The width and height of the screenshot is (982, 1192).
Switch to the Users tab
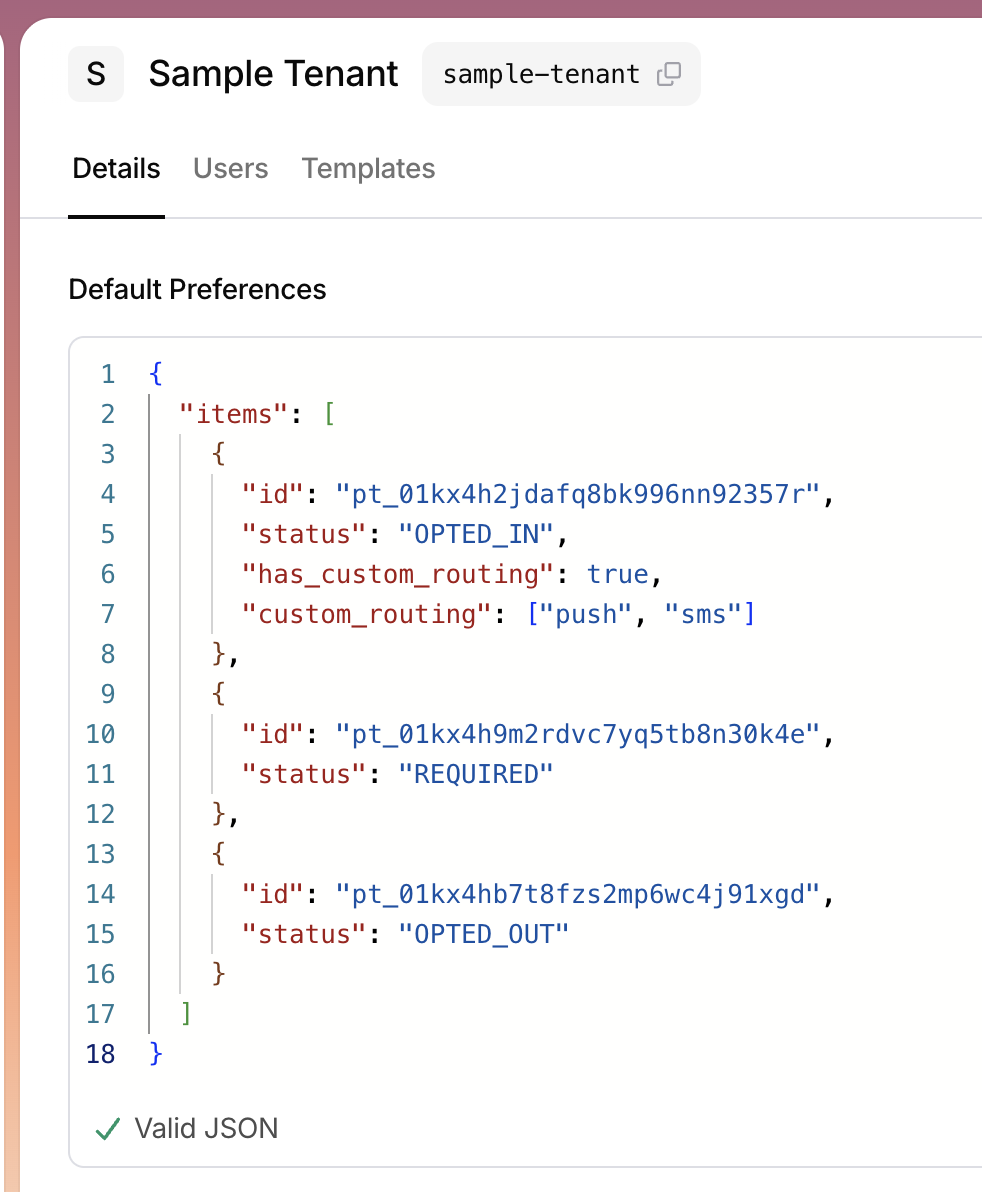pos(230,168)
